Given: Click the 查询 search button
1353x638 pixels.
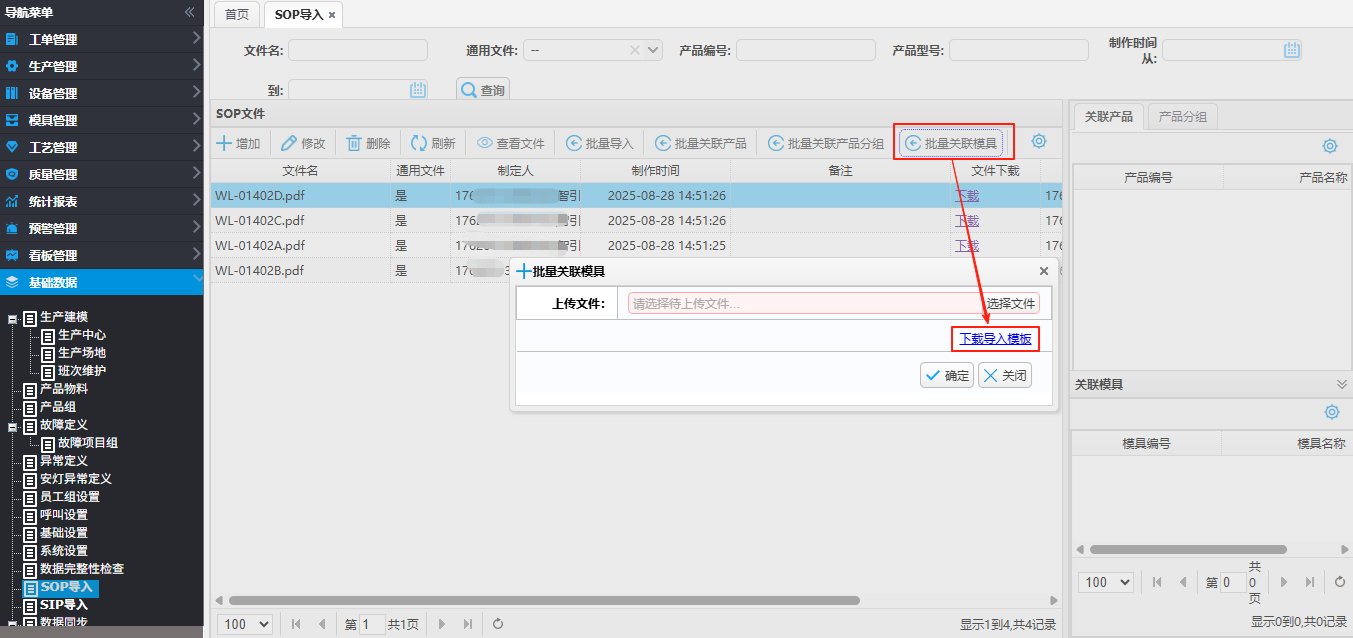Looking at the screenshot, I should [483, 90].
